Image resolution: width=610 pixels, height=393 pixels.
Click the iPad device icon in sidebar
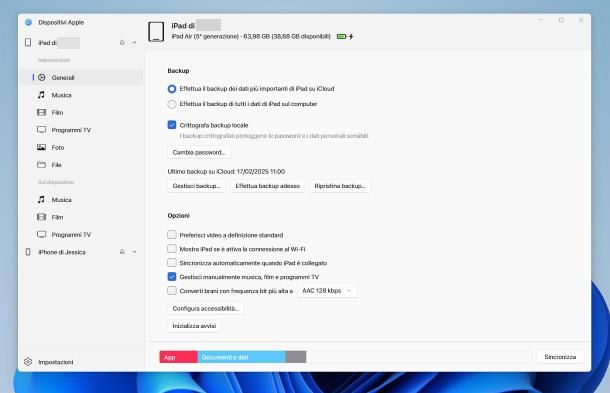(x=28, y=42)
